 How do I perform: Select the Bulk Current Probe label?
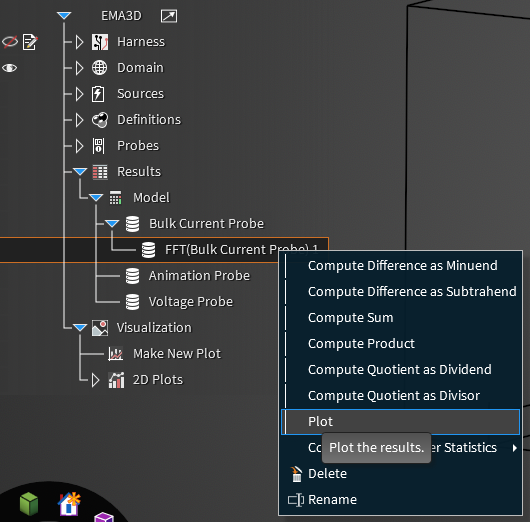click(207, 224)
